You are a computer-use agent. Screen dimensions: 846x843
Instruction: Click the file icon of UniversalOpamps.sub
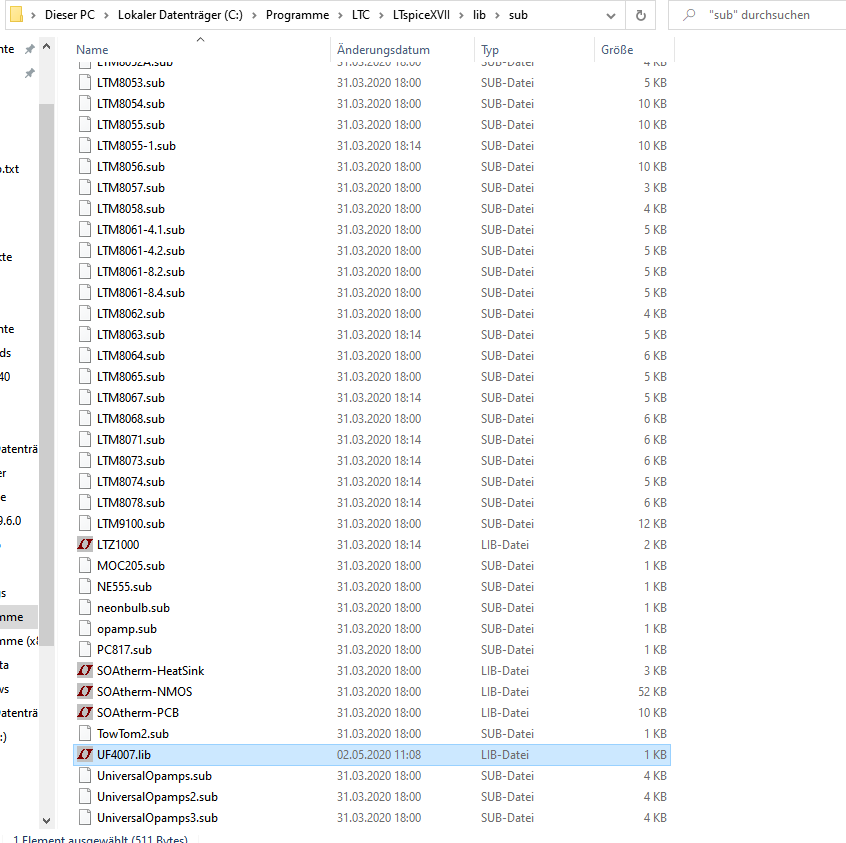coord(85,776)
